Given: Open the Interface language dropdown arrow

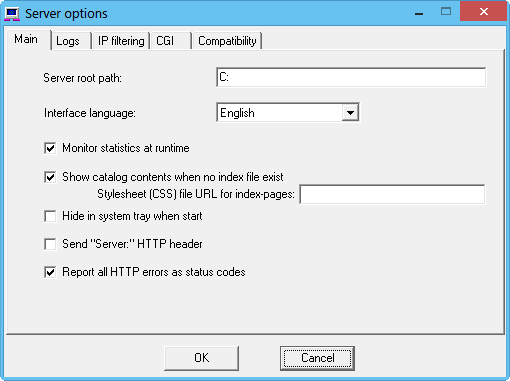Looking at the screenshot, I should pos(350,113).
